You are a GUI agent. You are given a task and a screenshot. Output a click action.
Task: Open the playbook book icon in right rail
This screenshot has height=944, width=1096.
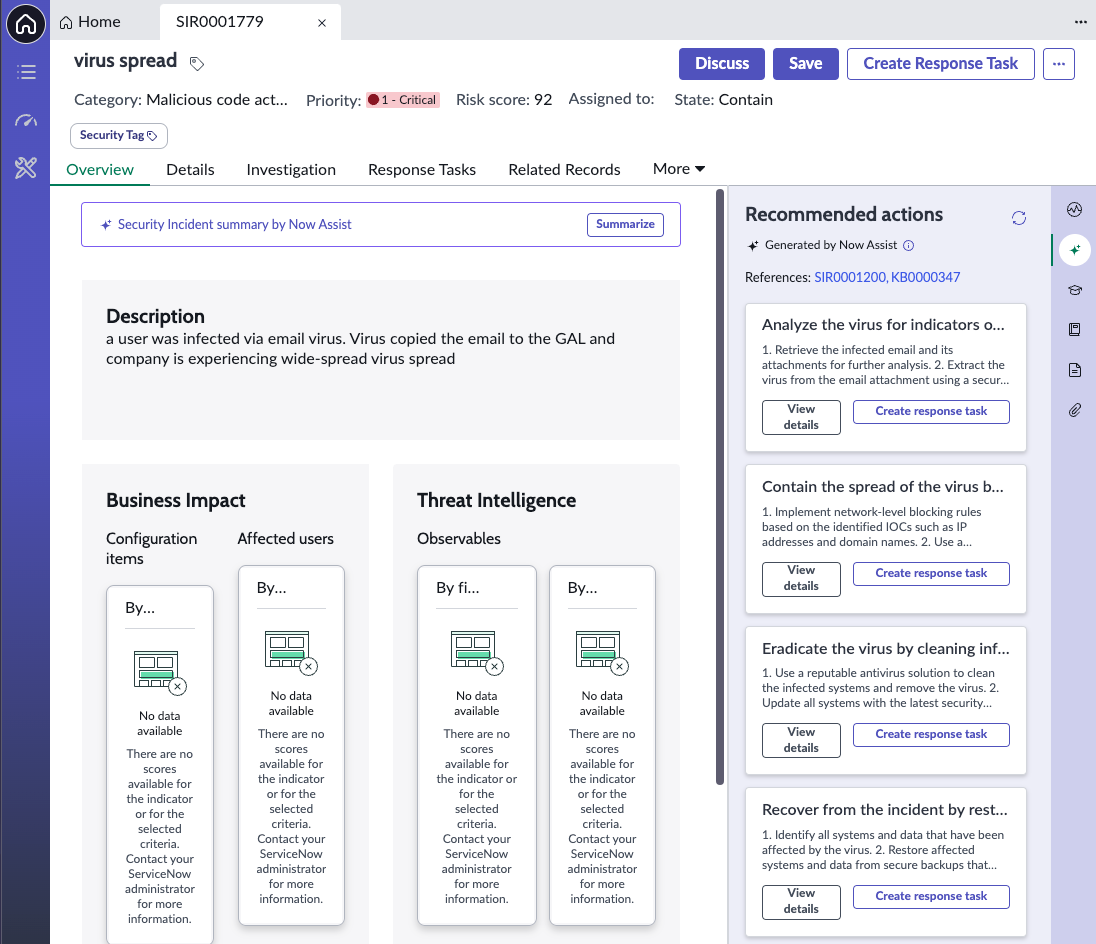coord(1075,330)
